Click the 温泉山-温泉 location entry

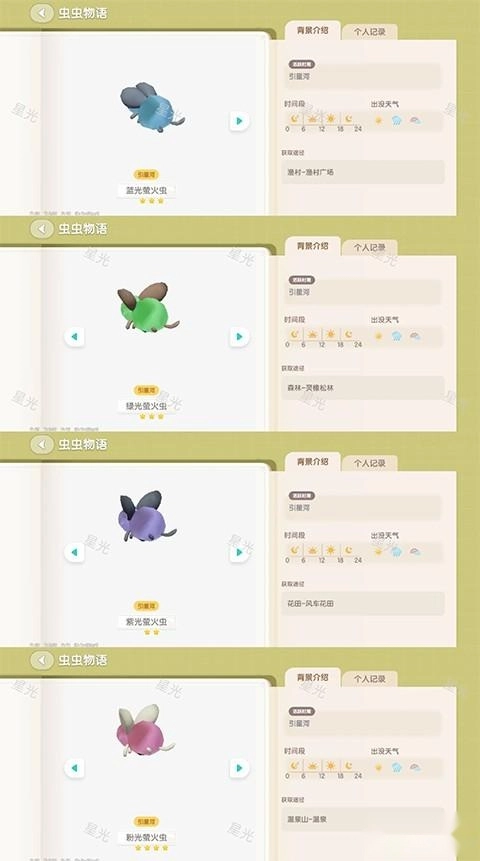[363, 819]
